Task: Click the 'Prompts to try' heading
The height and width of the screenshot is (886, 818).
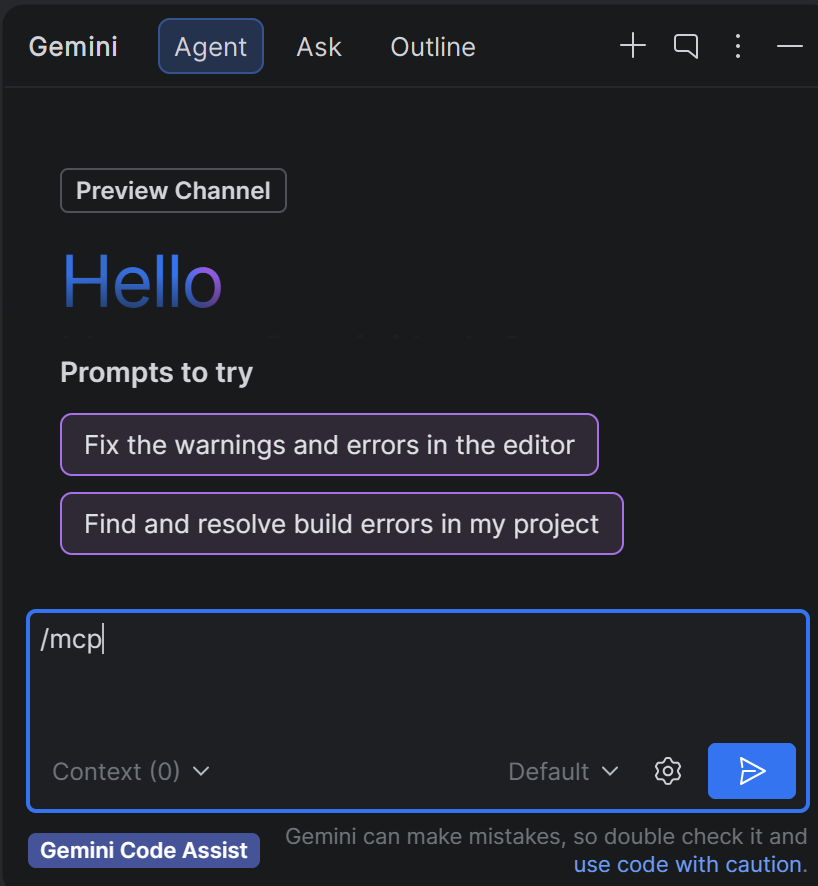Action: tap(156, 373)
